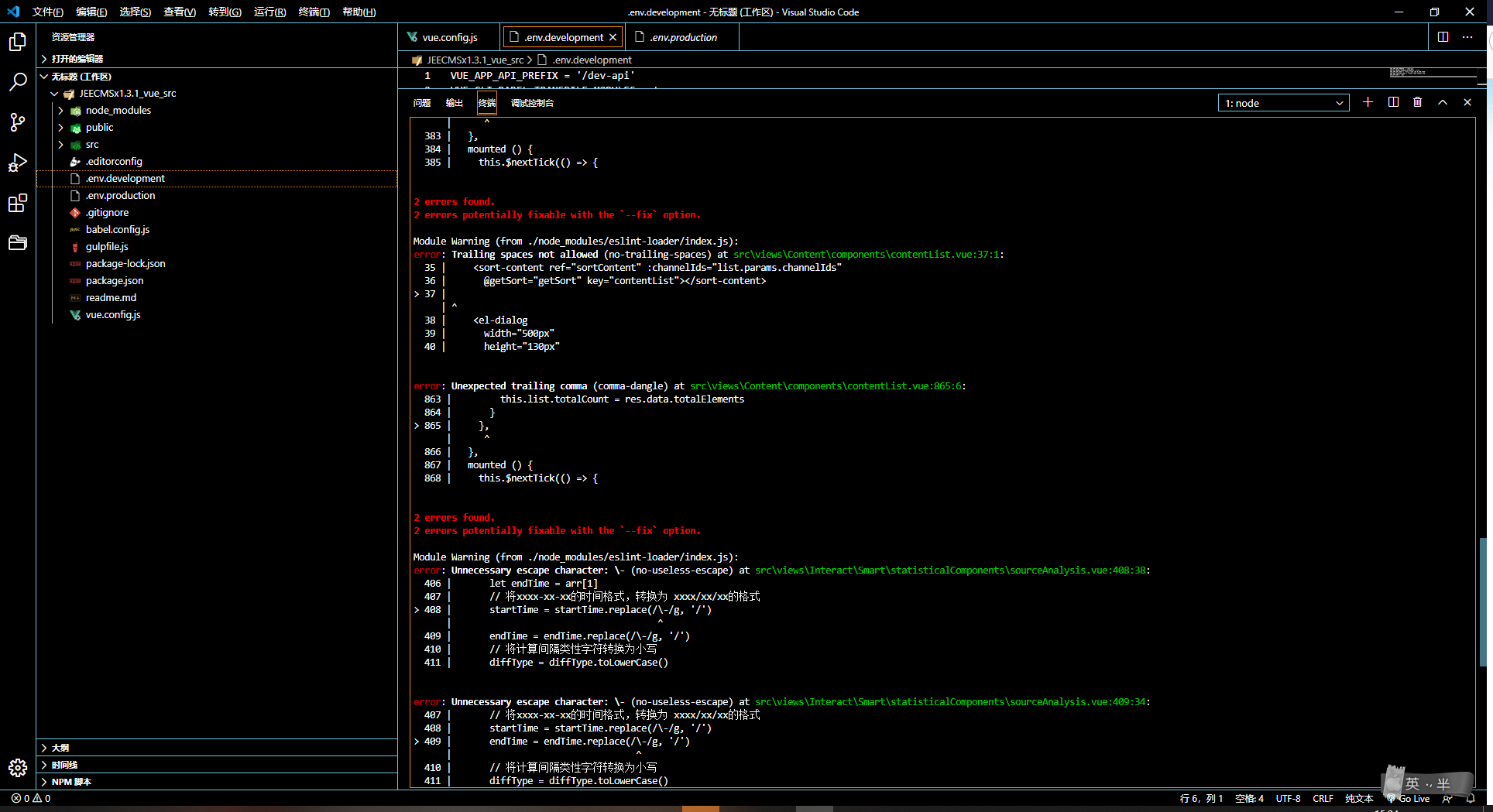Viewport: 1493px width, 812px height.
Task: Open the Extensions view
Action: pos(18,204)
